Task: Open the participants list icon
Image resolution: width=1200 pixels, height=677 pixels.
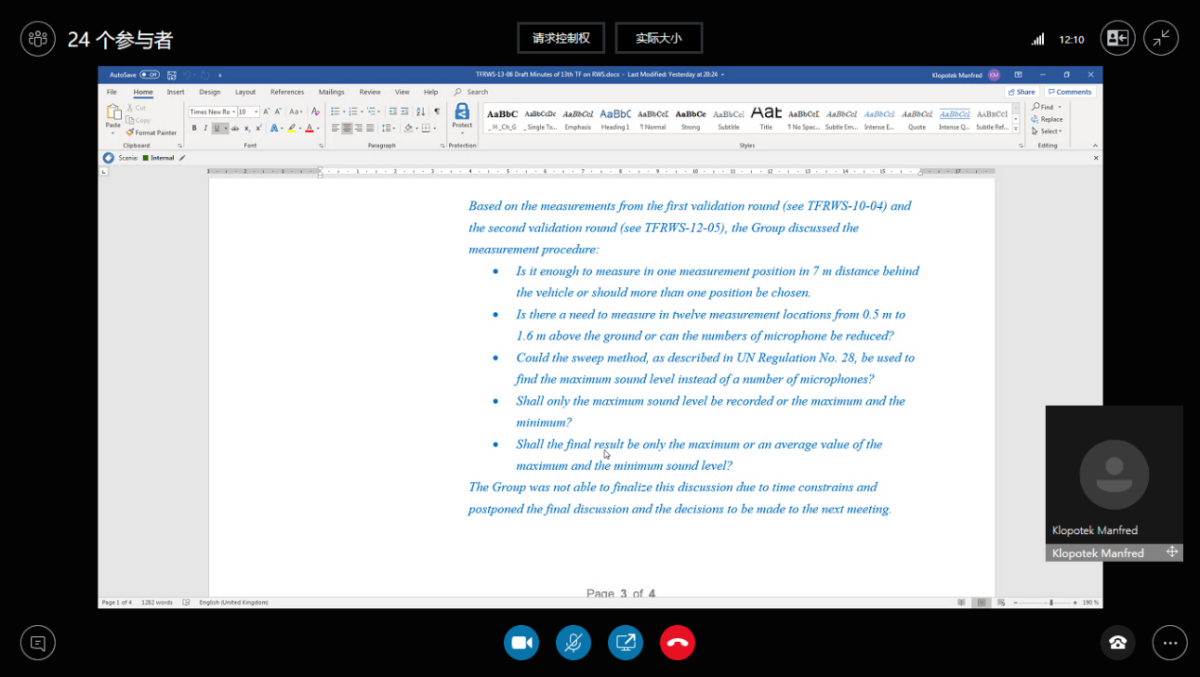Action: click(38, 39)
